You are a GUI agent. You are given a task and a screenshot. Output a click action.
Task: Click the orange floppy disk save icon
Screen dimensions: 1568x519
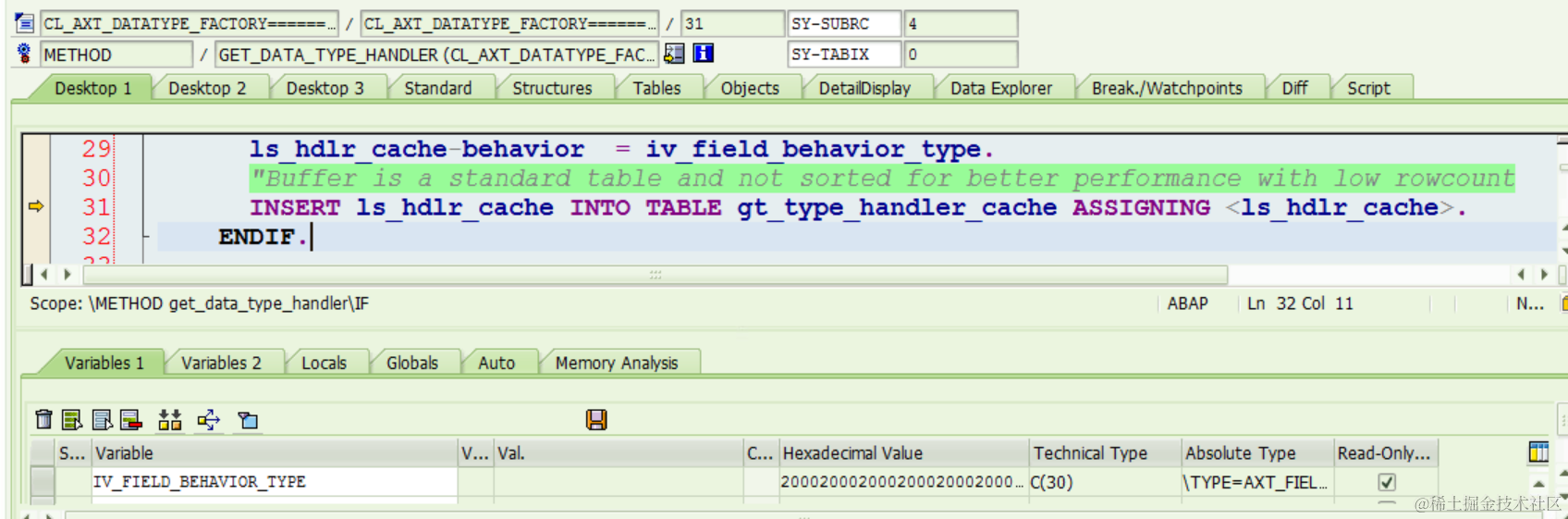click(x=596, y=420)
